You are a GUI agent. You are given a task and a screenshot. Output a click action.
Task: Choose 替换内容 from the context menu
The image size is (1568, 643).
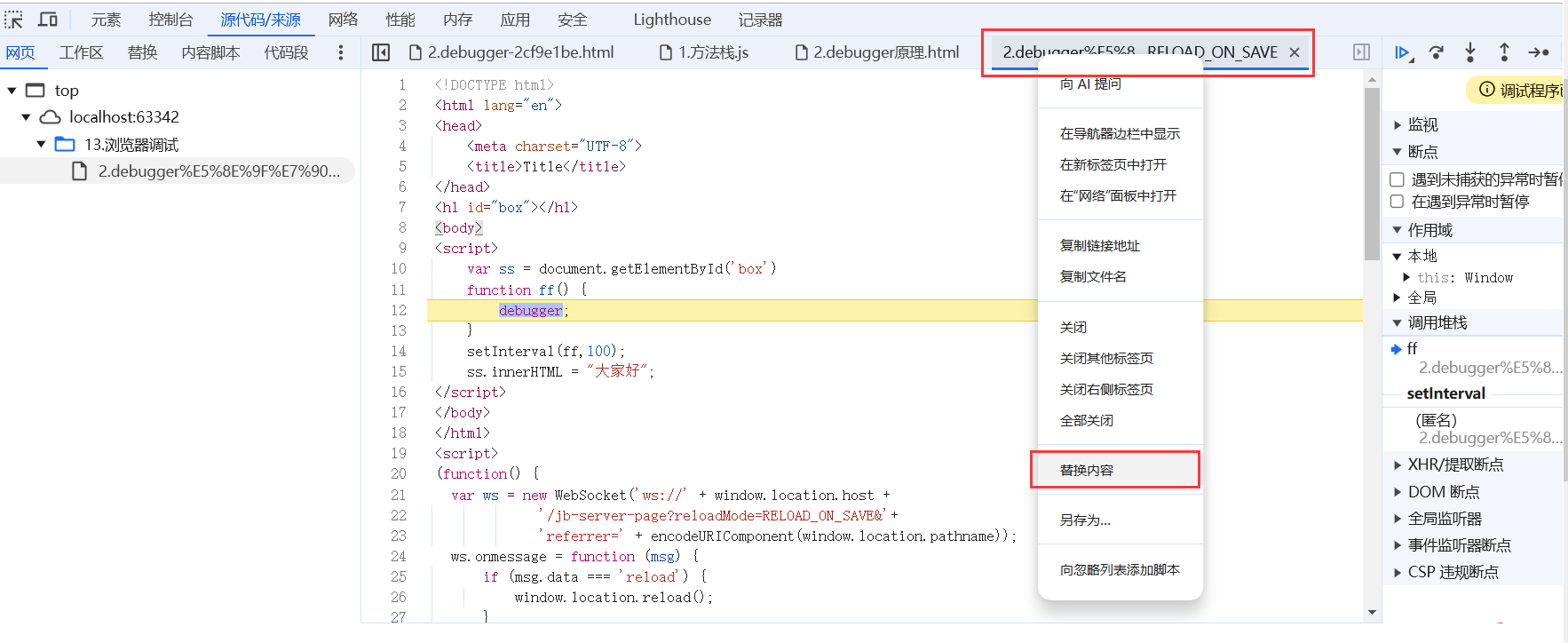pyautogui.click(x=1121, y=471)
